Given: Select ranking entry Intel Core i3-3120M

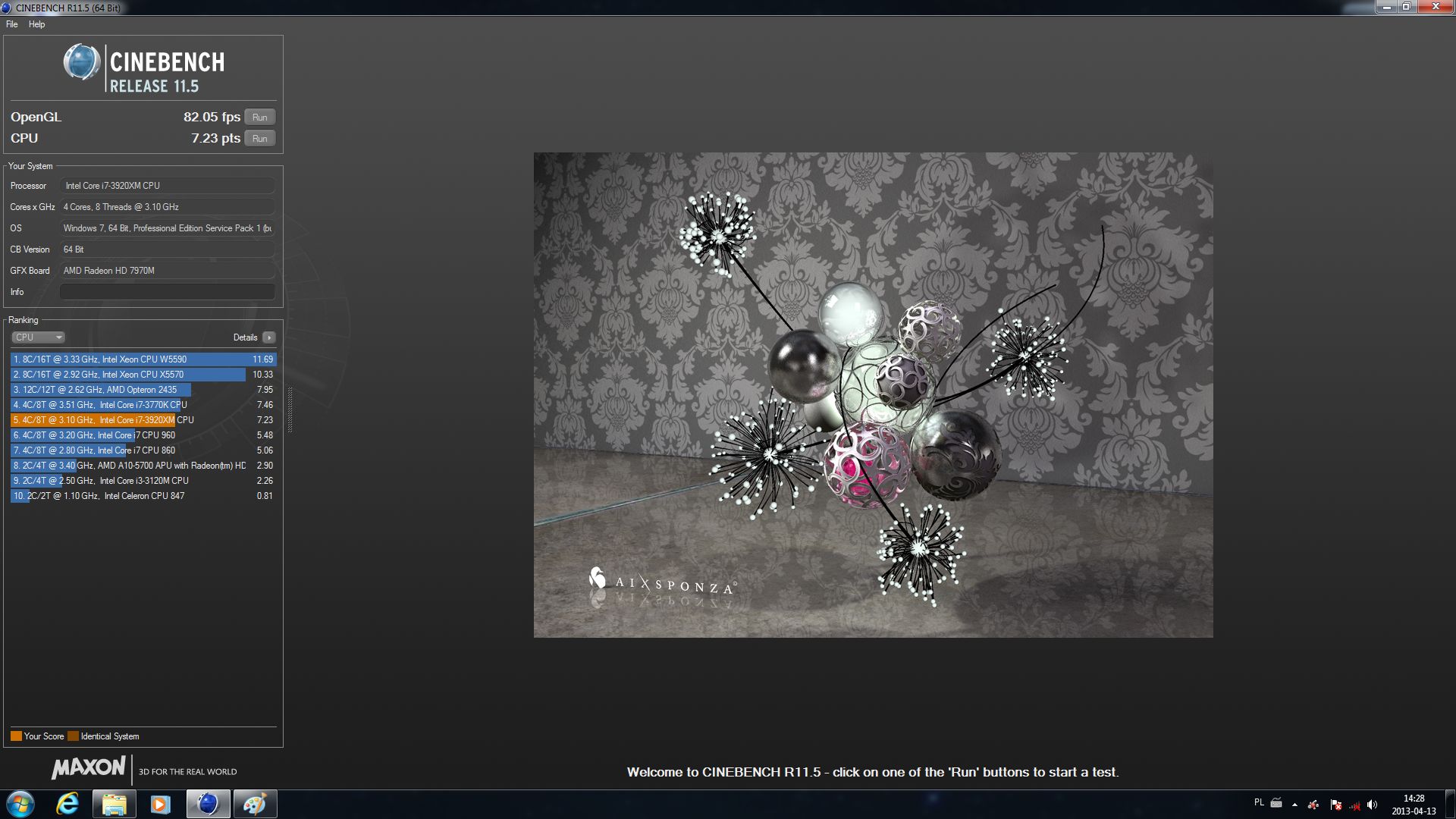Looking at the screenshot, I should coord(143,481).
